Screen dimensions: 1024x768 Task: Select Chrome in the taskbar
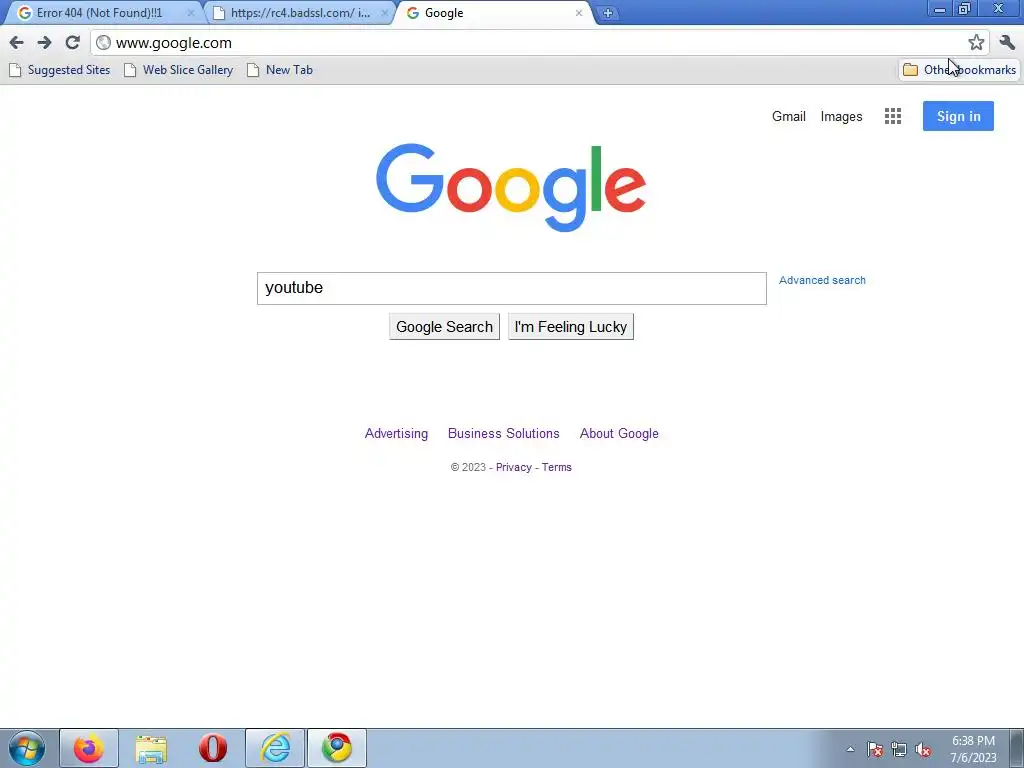tap(337, 748)
